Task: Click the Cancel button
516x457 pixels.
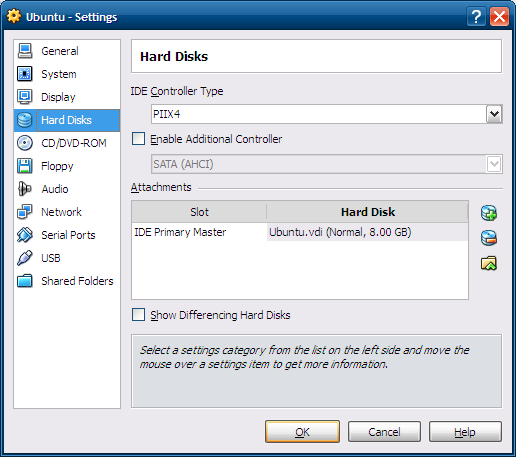Action: (384, 432)
